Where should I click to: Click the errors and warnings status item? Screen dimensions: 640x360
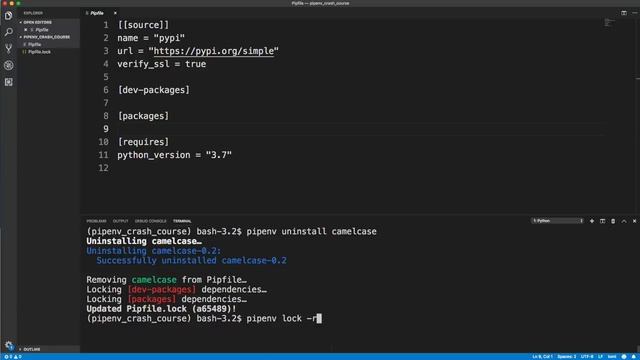coord(13,357)
